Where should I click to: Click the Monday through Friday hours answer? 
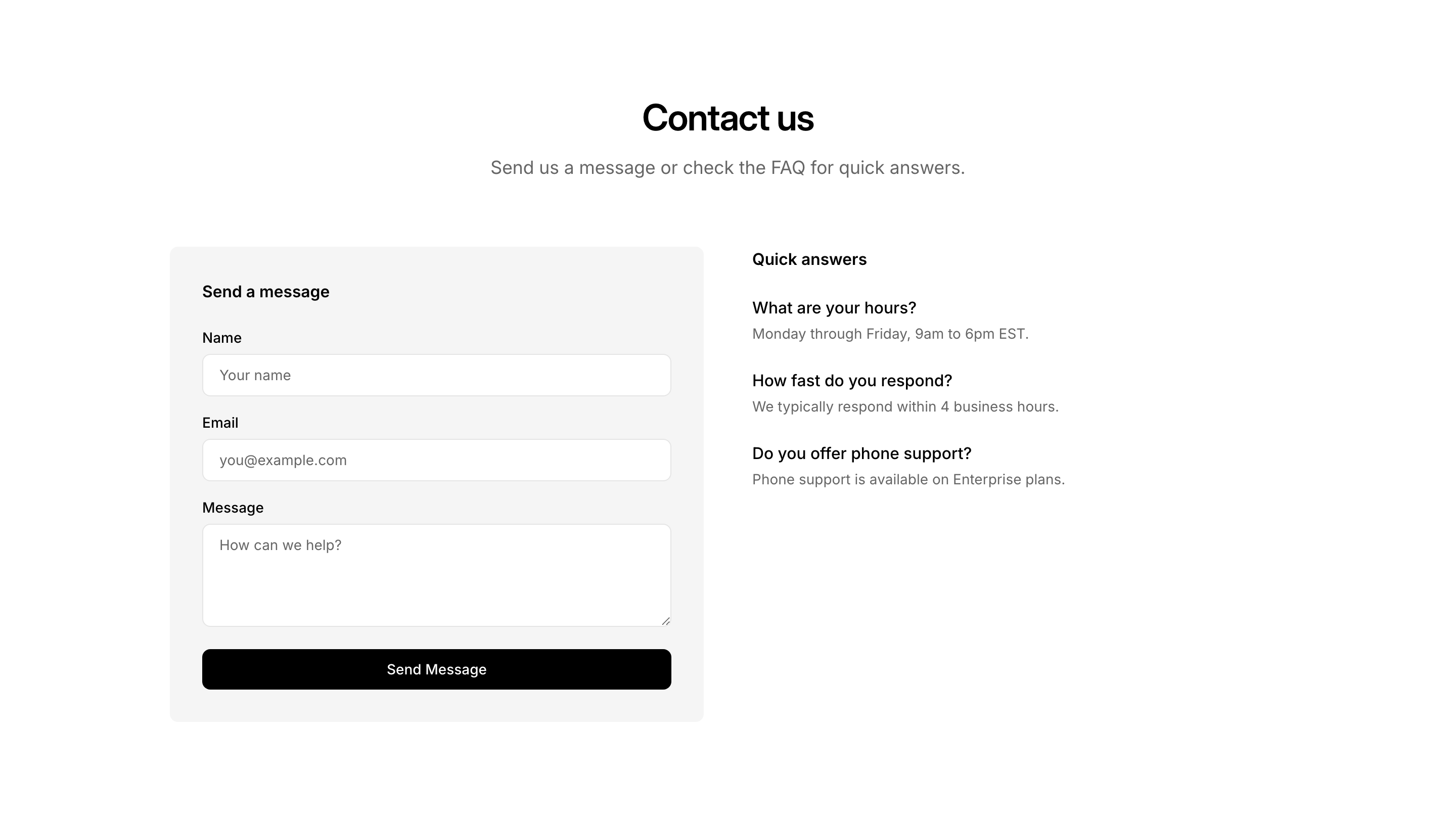pyautogui.click(x=890, y=334)
